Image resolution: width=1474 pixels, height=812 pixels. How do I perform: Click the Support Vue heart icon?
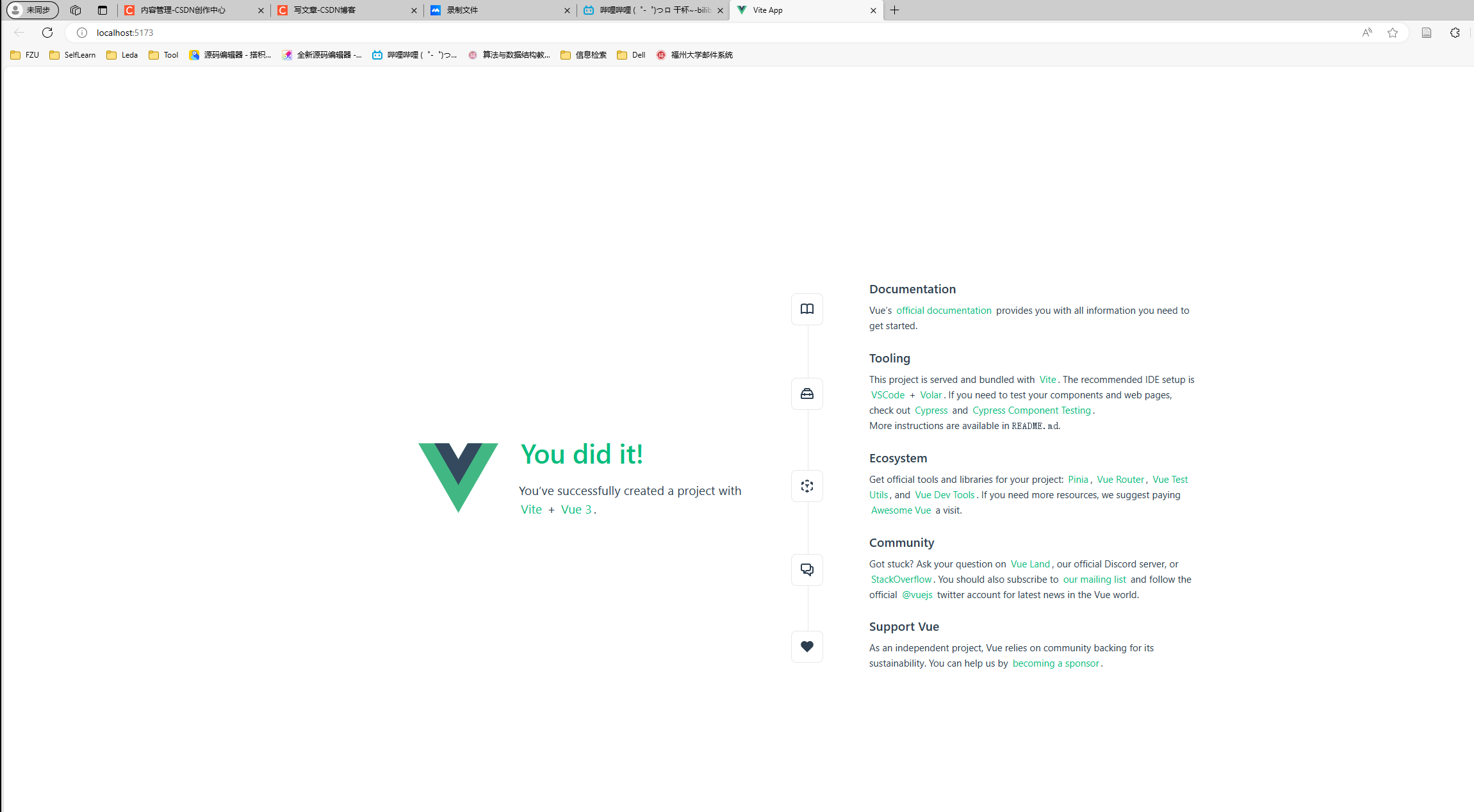[x=807, y=647]
